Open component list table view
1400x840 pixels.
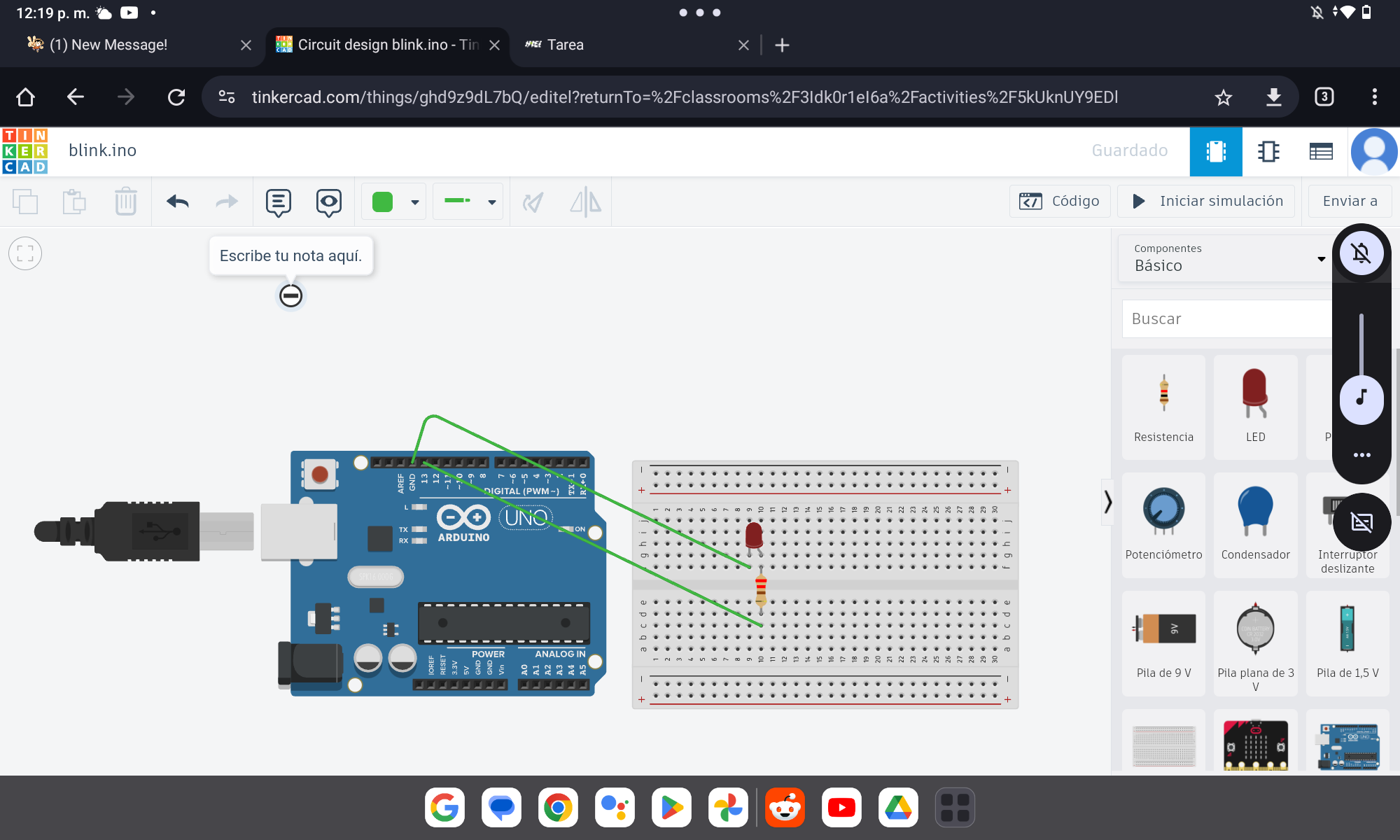pos(1321,151)
